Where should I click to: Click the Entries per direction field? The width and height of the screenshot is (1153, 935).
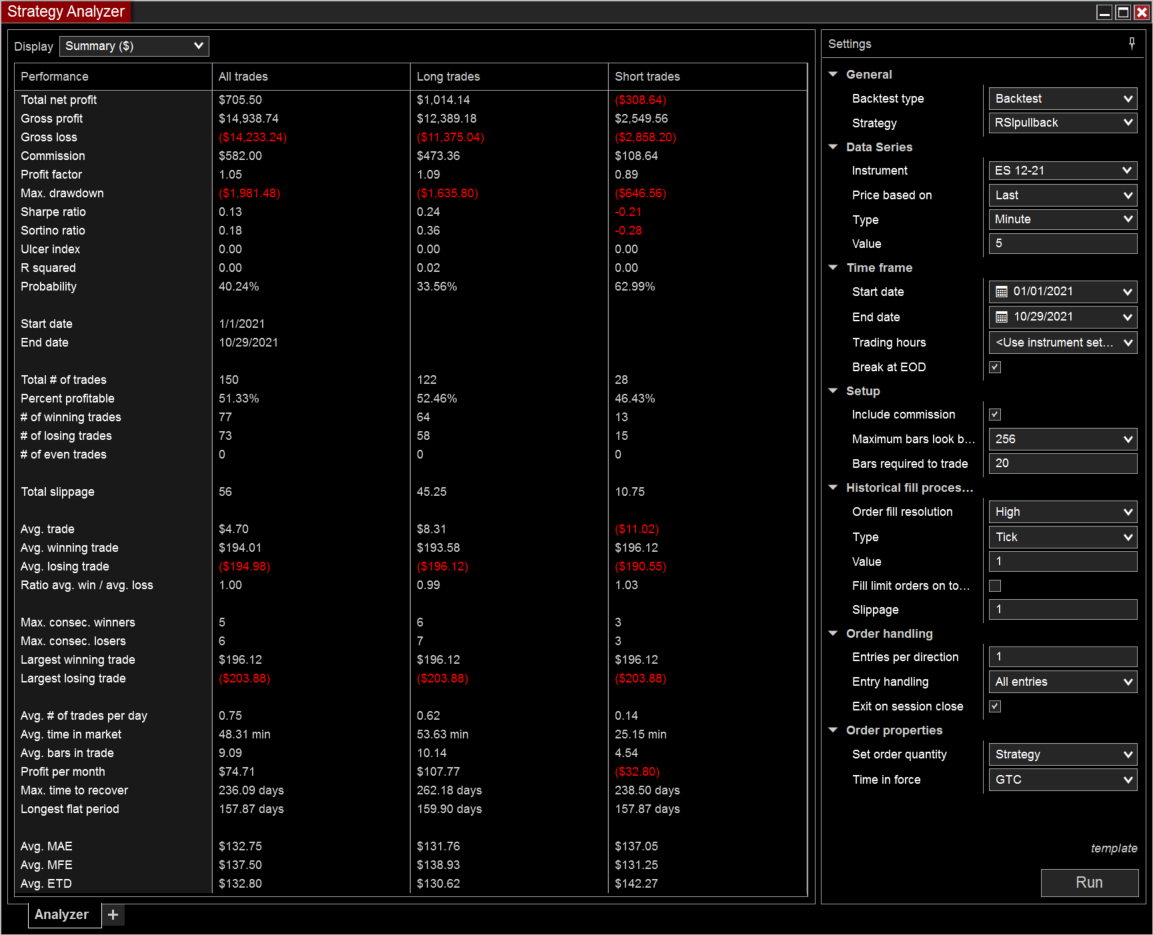point(1063,657)
